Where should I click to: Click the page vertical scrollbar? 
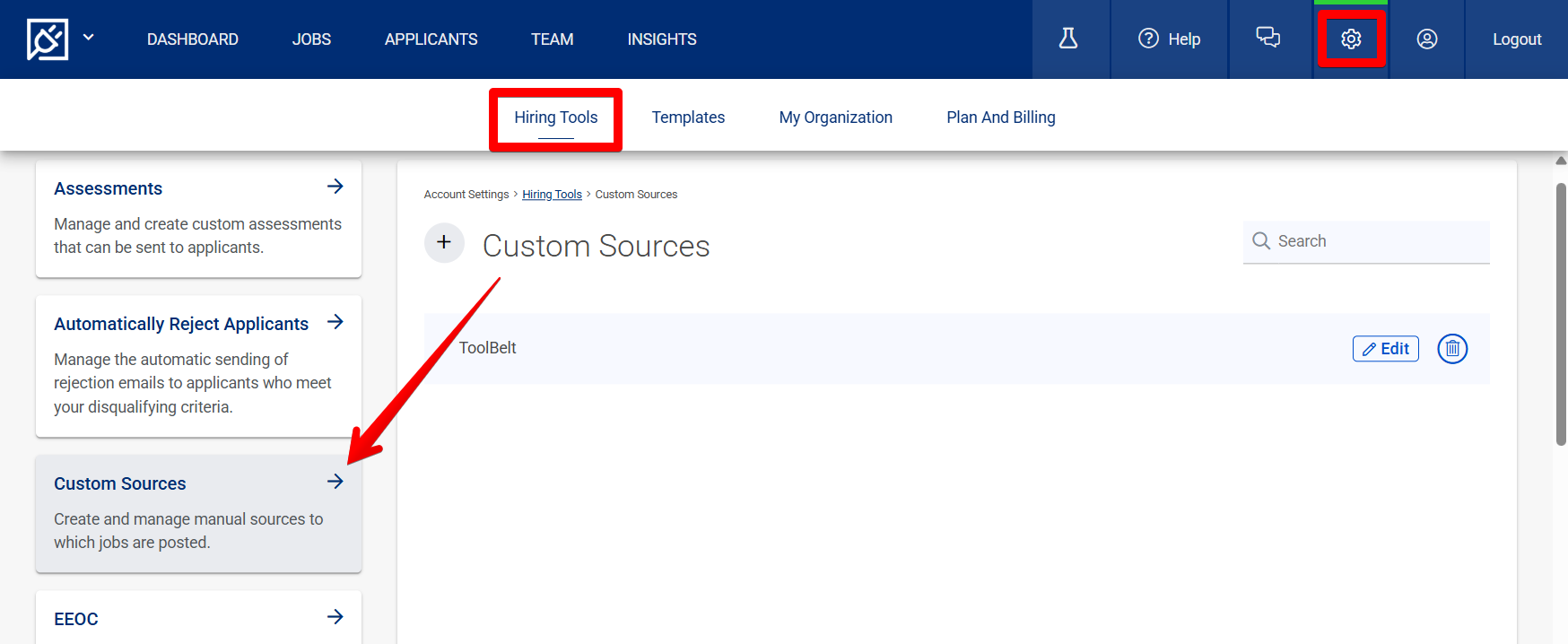pyautogui.click(x=1561, y=314)
